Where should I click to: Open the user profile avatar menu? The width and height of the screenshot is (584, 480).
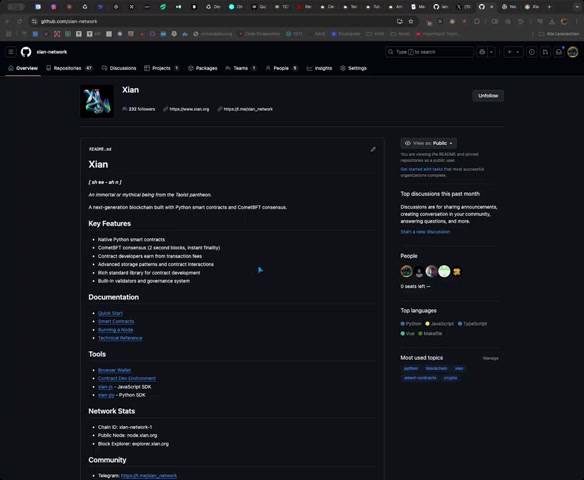coord(572,52)
